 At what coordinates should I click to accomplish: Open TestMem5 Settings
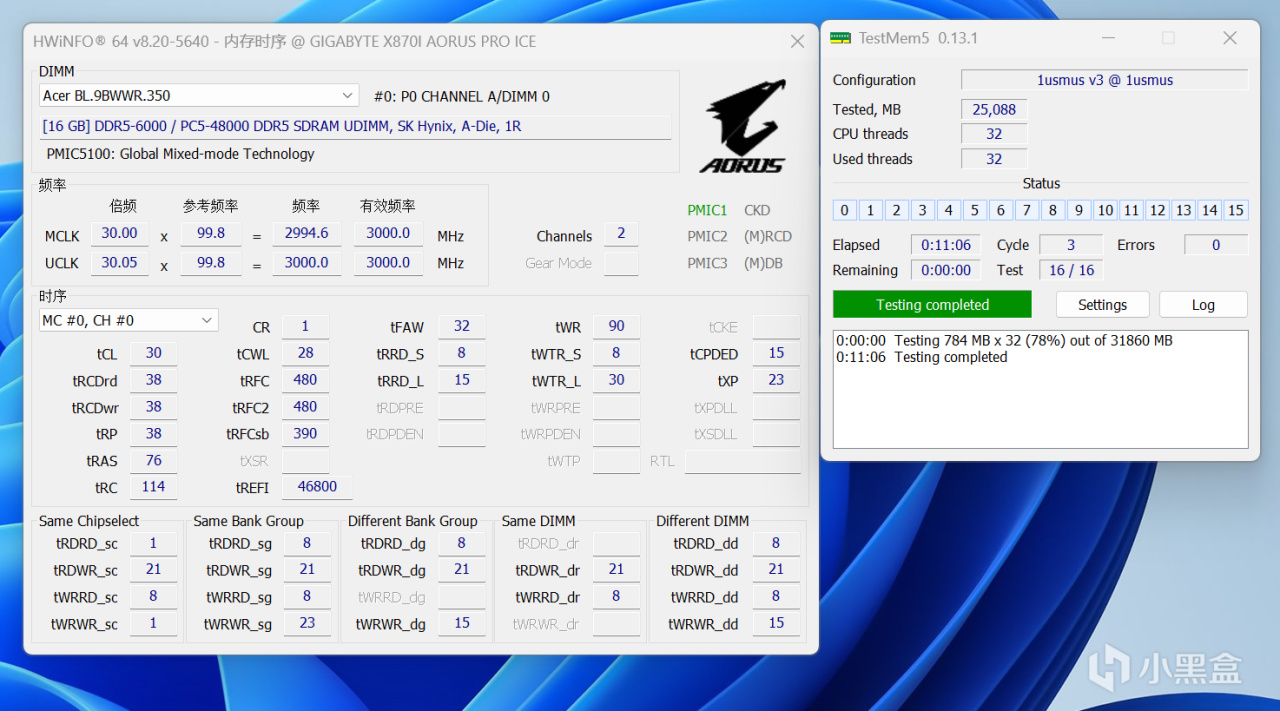click(1102, 305)
